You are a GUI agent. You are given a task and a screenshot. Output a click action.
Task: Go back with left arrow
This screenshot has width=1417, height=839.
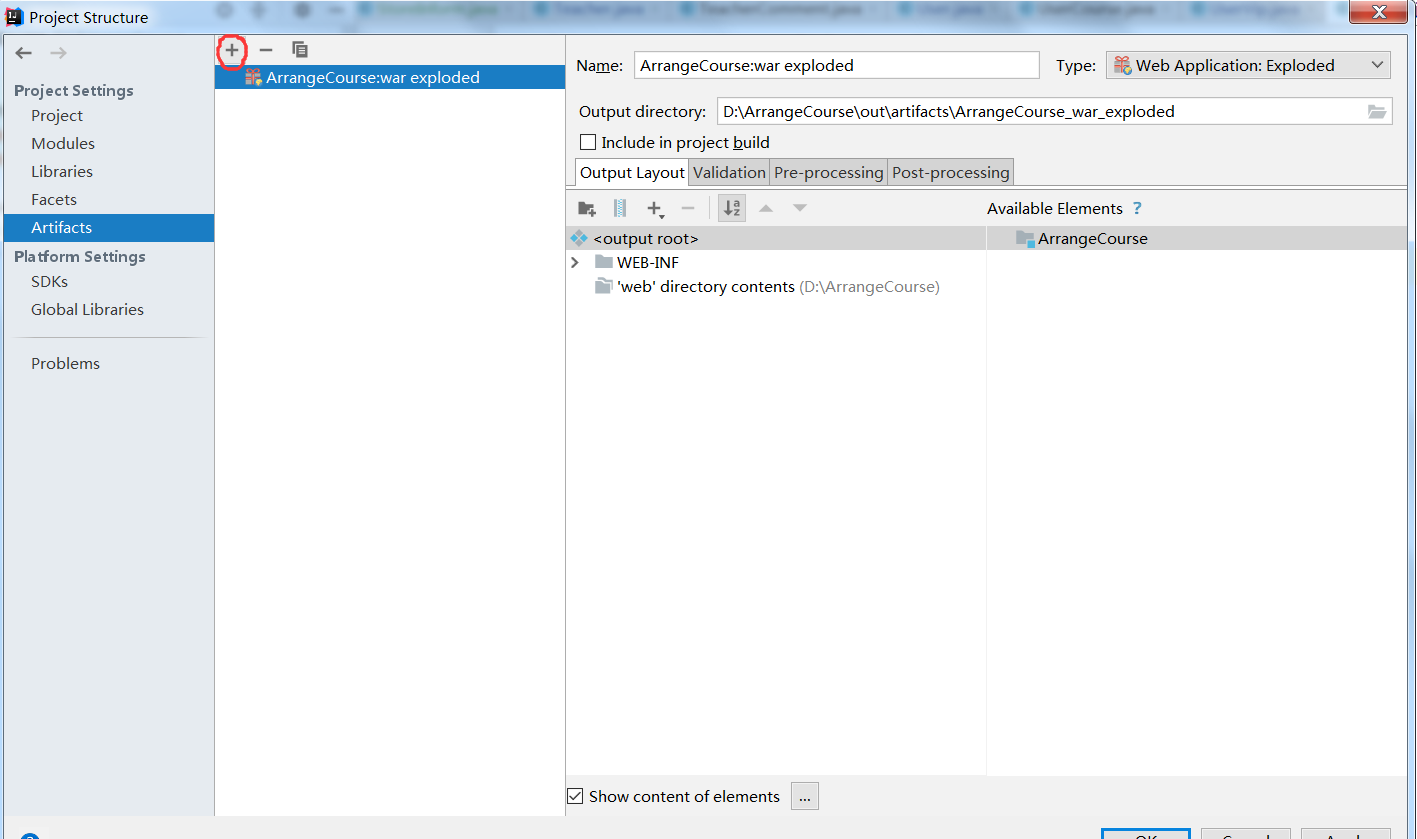click(x=24, y=53)
